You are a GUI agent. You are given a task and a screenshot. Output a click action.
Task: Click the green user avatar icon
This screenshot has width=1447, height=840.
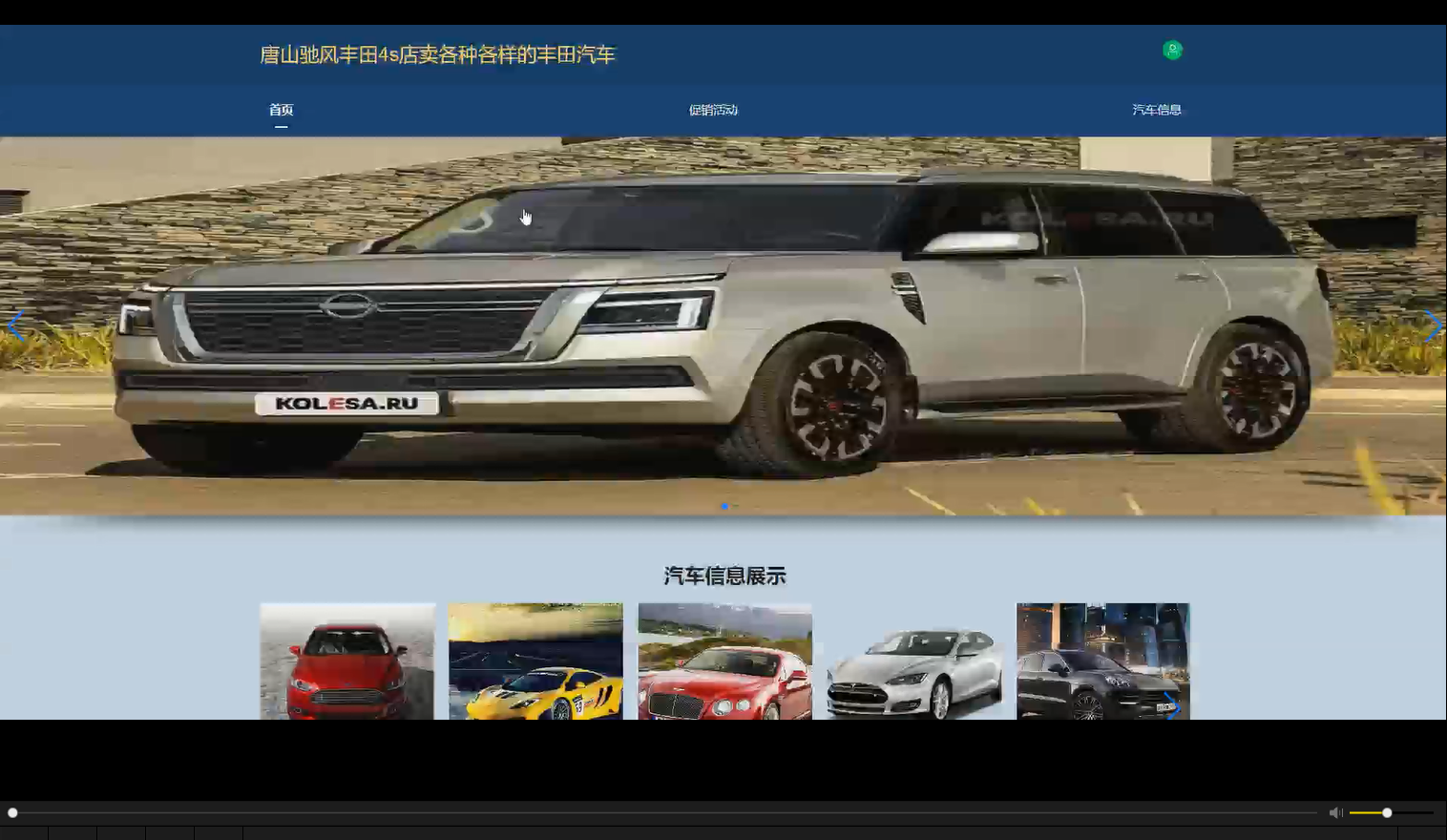[1172, 50]
